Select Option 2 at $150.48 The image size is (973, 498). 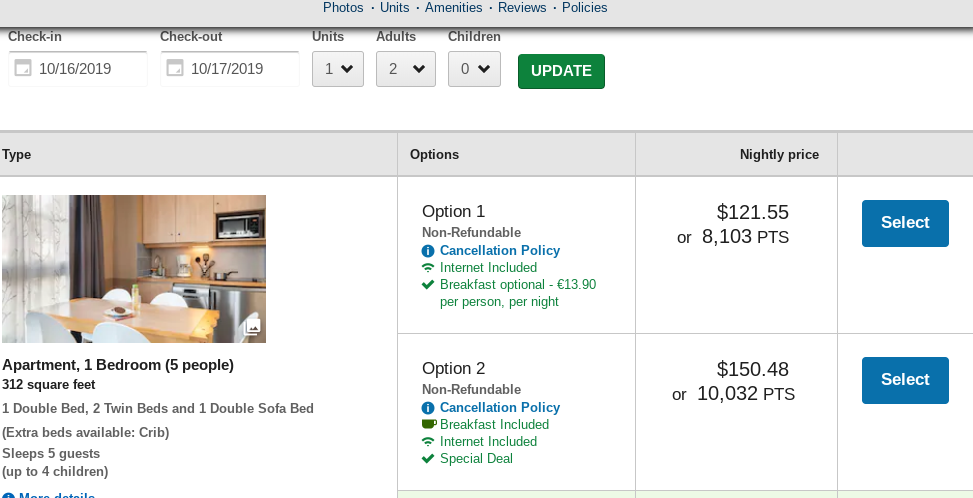905,380
